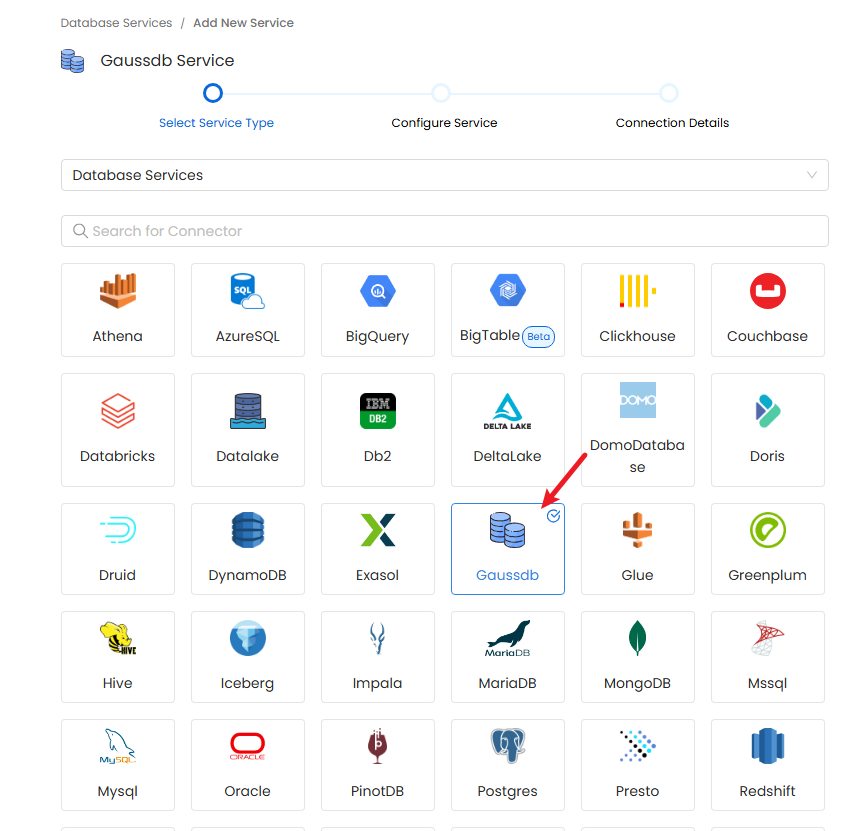Select the Impala antelope icon
The image size is (854, 831).
[377, 638]
